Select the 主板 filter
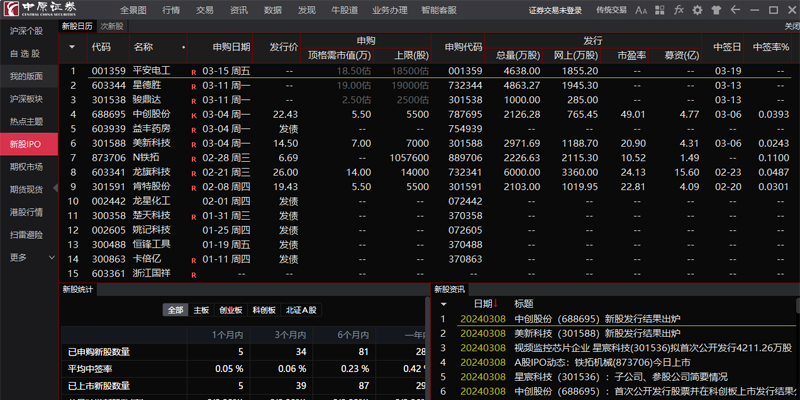The height and width of the screenshot is (400, 800). click(x=202, y=310)
